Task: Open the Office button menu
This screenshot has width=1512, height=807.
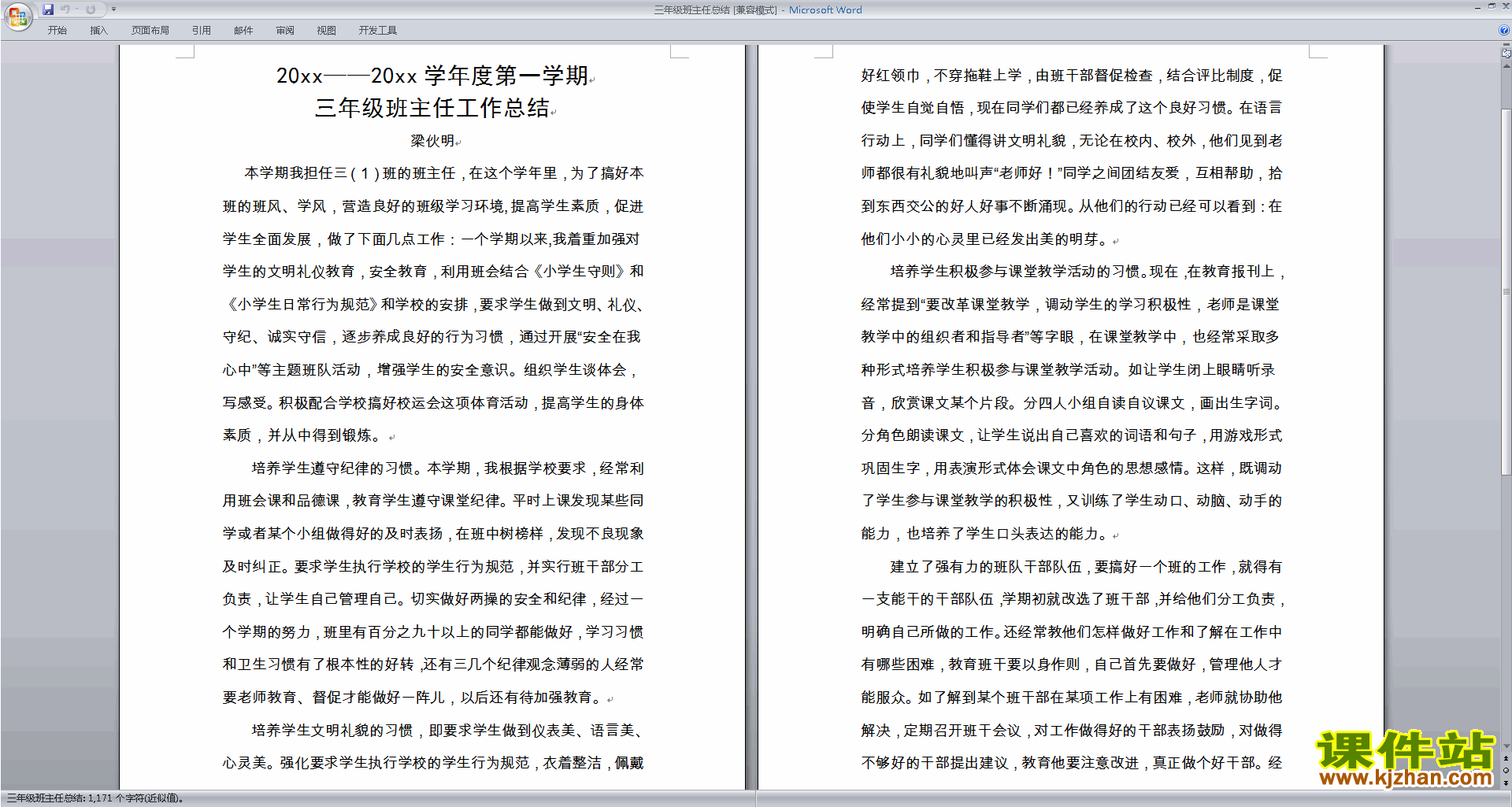Action: (17, 16)
